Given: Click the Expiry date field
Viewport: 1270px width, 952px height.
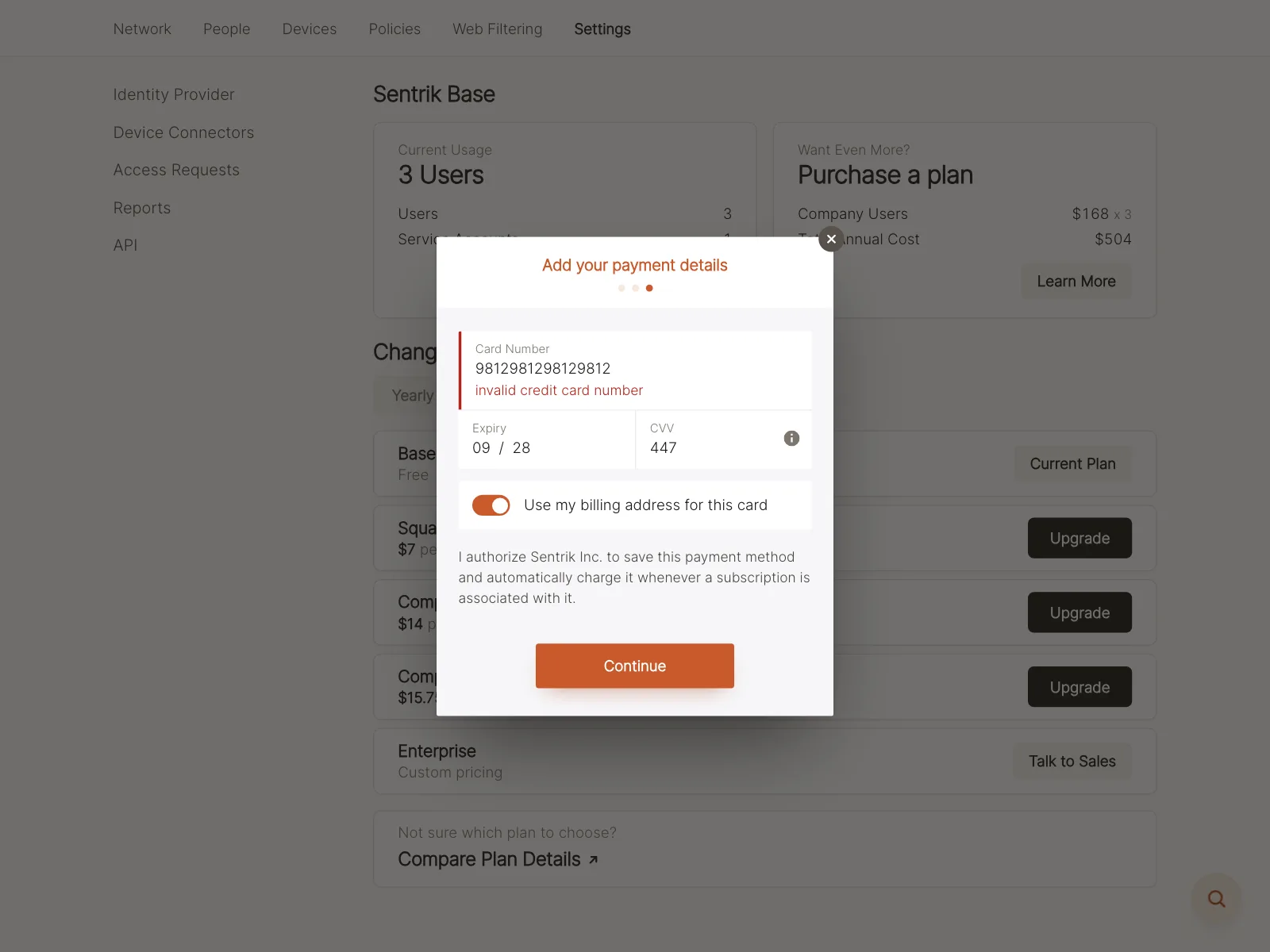Looking at the screenshot, I should [547, 440].
